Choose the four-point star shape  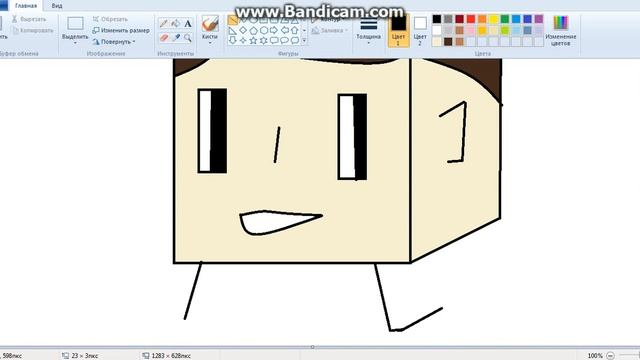point(243,40)
